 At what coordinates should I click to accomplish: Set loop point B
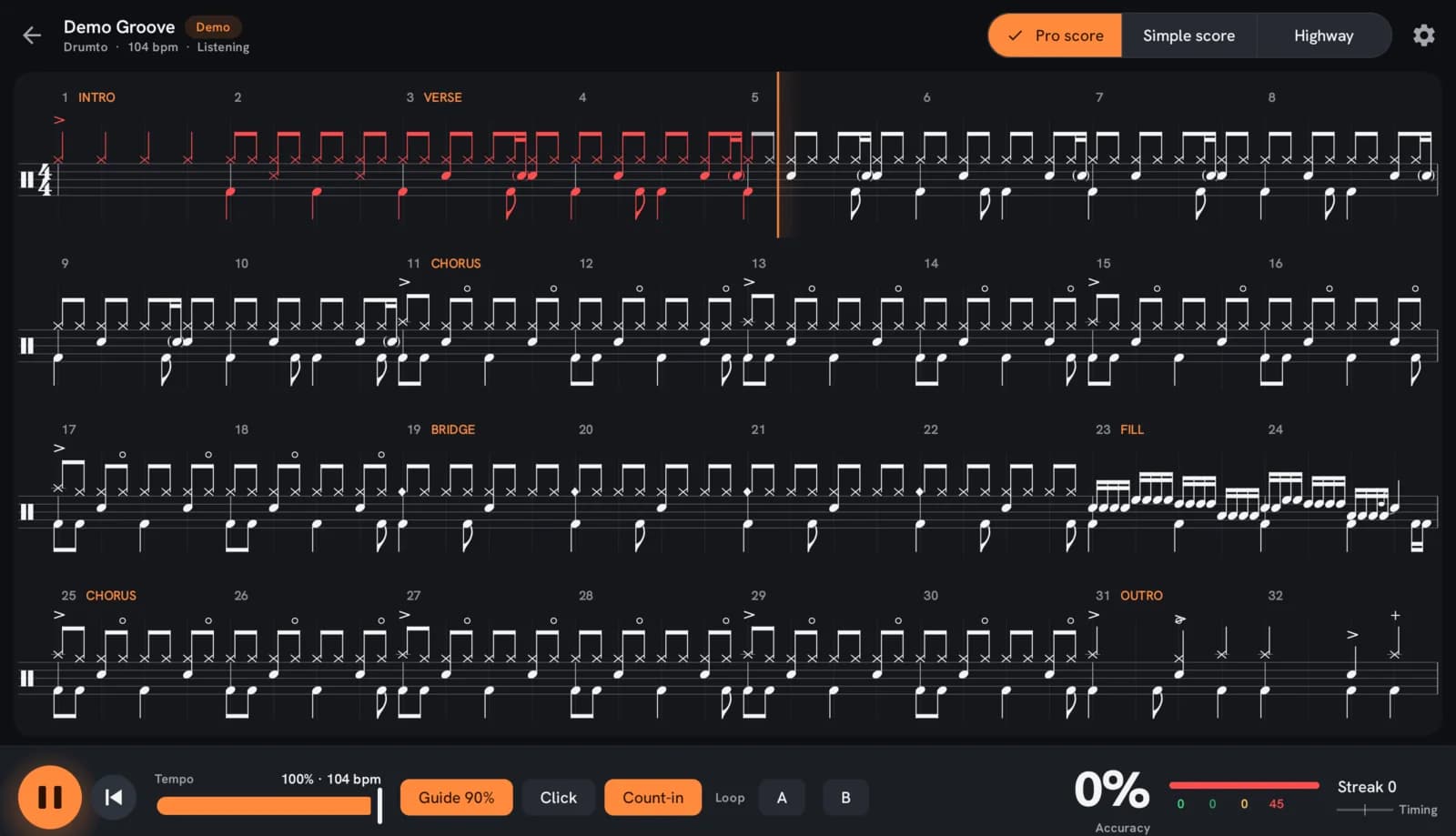click(845, 797)
